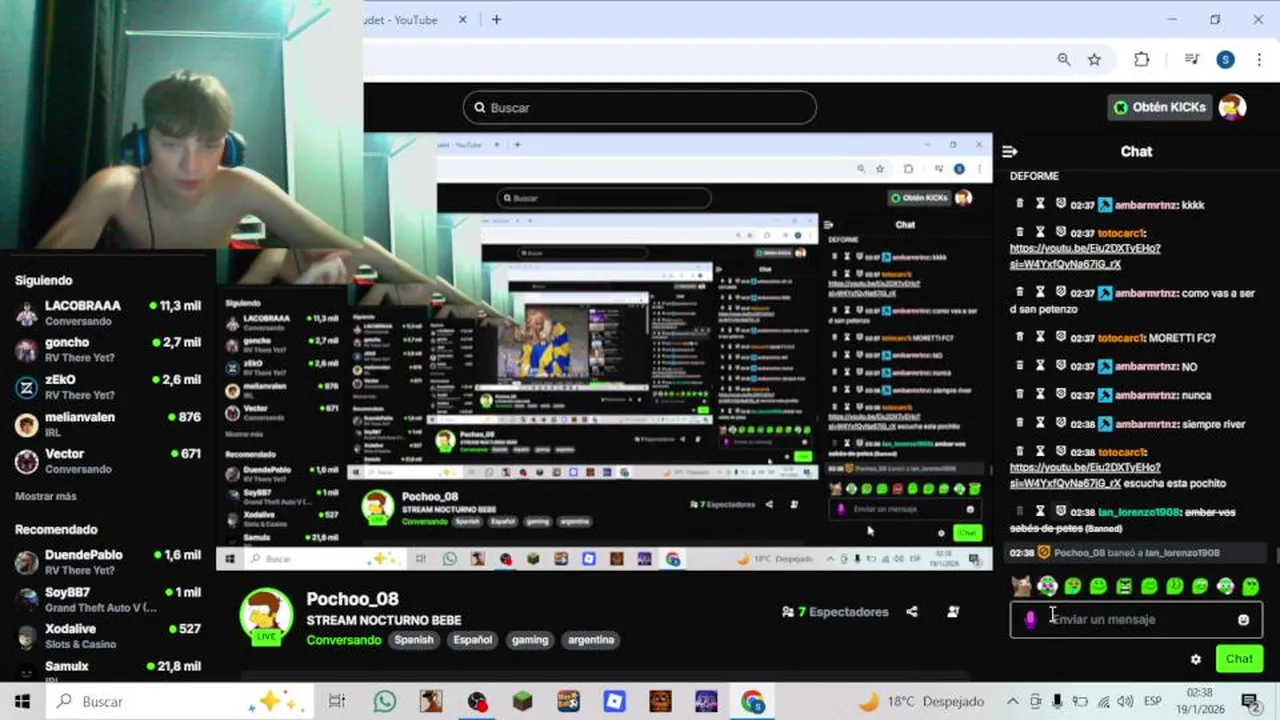Open Task View on the taskbar
Image resolution: width=1280 pixels, height=720 pixels.
[337, 702]
